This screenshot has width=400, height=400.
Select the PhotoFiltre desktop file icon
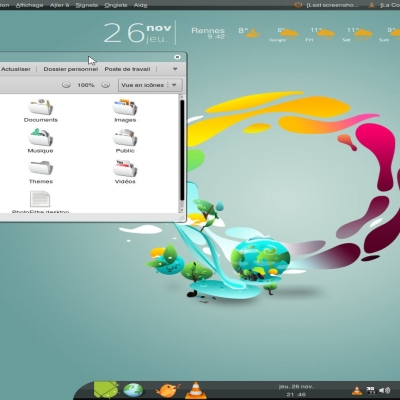(x=40, y=199)
